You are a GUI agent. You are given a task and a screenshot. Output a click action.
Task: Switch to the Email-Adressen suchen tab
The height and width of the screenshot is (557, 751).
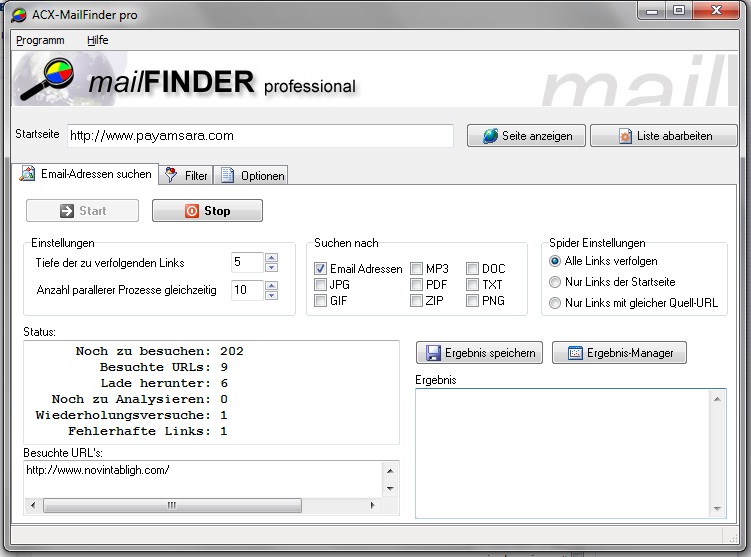(88, 174)
